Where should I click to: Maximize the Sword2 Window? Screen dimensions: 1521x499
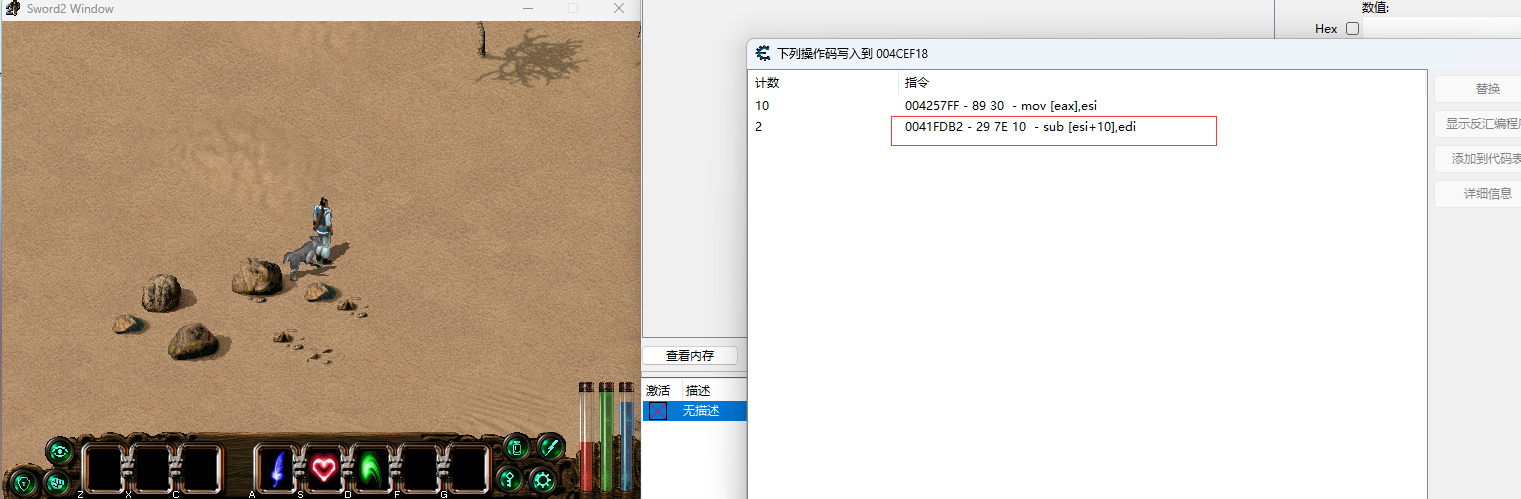coord(573,8)
